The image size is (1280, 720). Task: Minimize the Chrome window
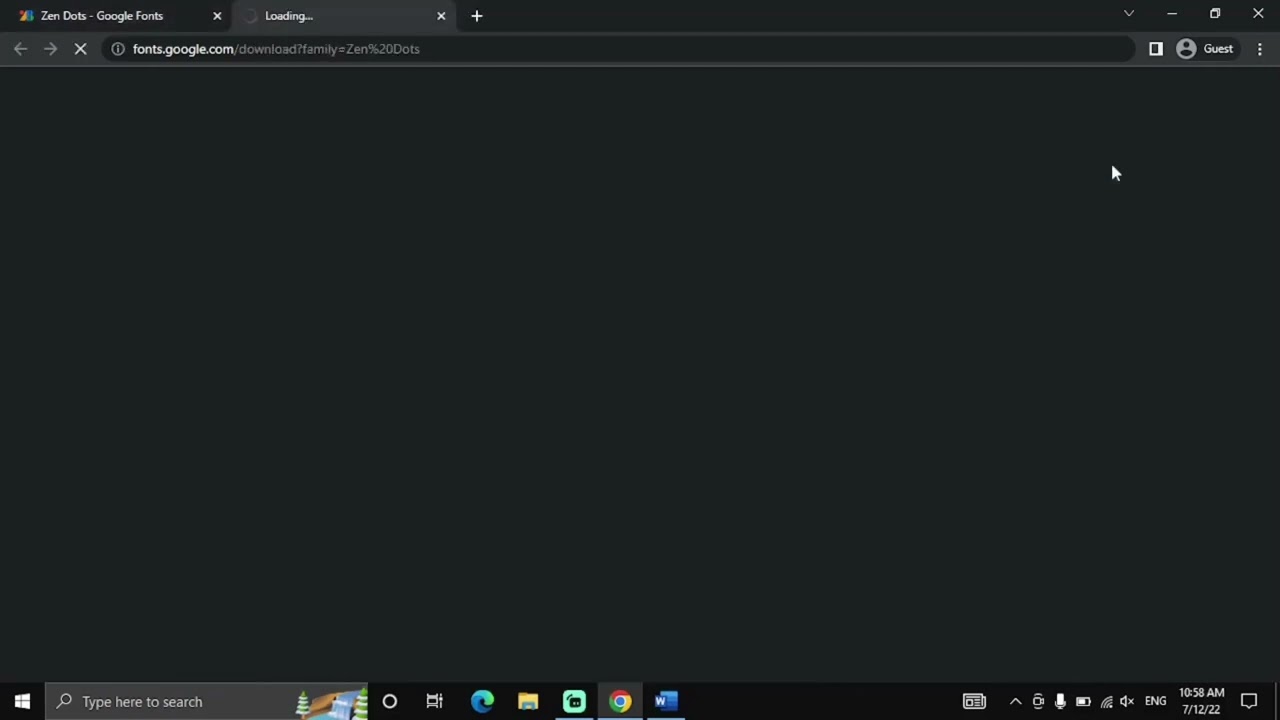click(x=1172, y=14)
